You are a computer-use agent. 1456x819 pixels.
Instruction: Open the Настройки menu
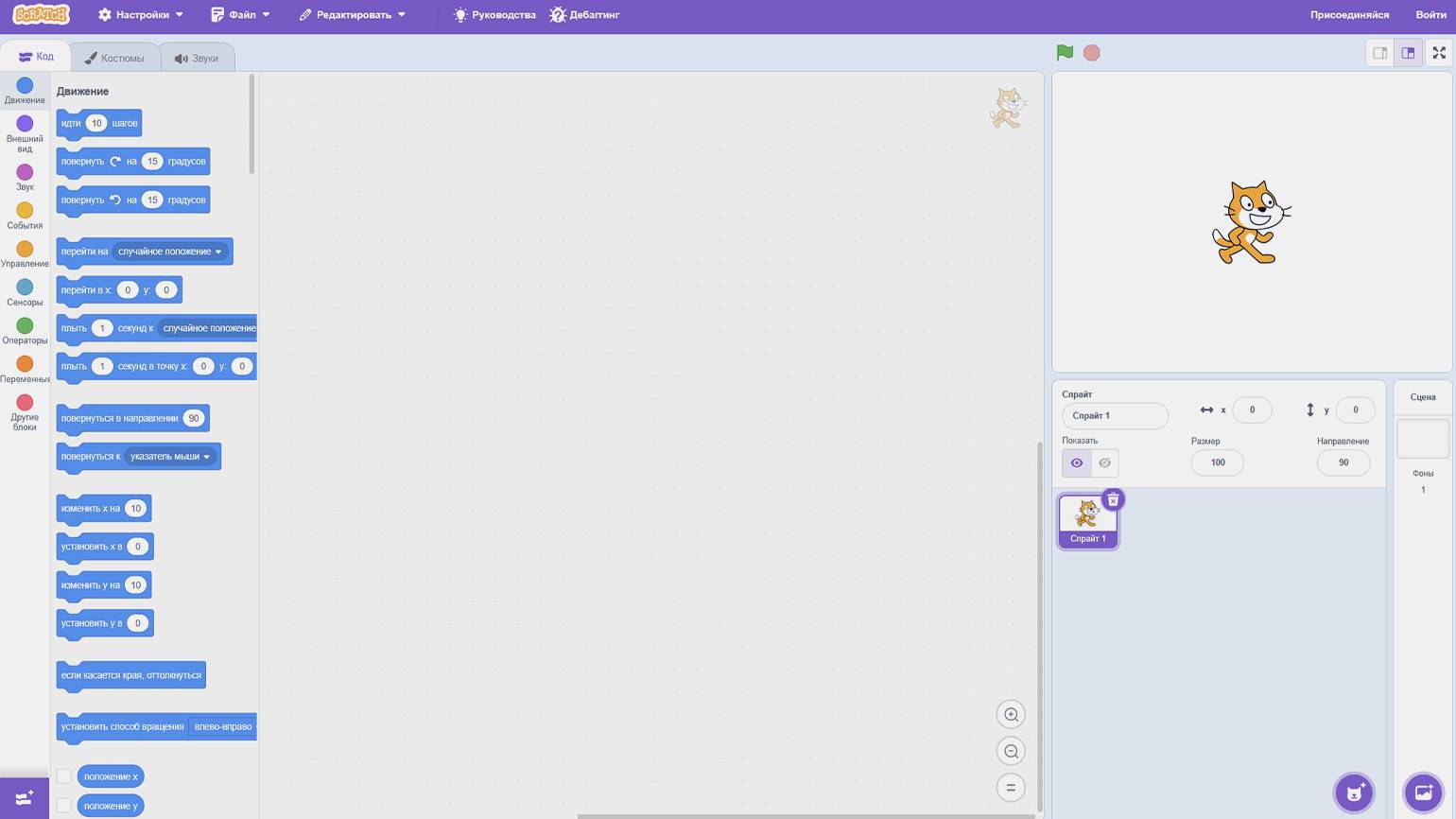(x=142, y=15)
